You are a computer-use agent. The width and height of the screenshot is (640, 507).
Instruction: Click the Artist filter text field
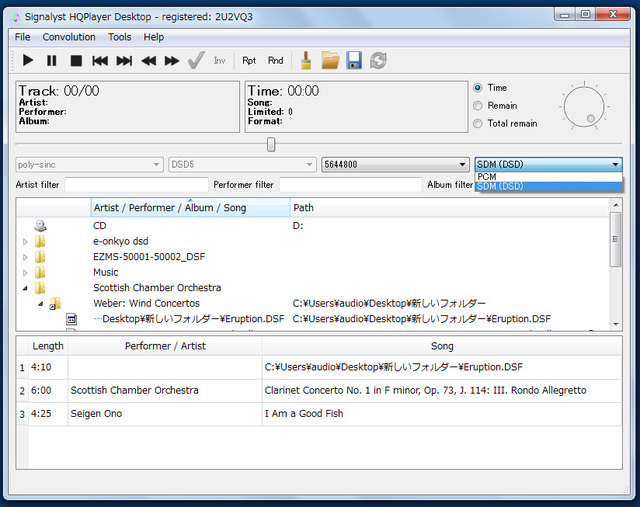pyautogui.click(x=136, y=185)
